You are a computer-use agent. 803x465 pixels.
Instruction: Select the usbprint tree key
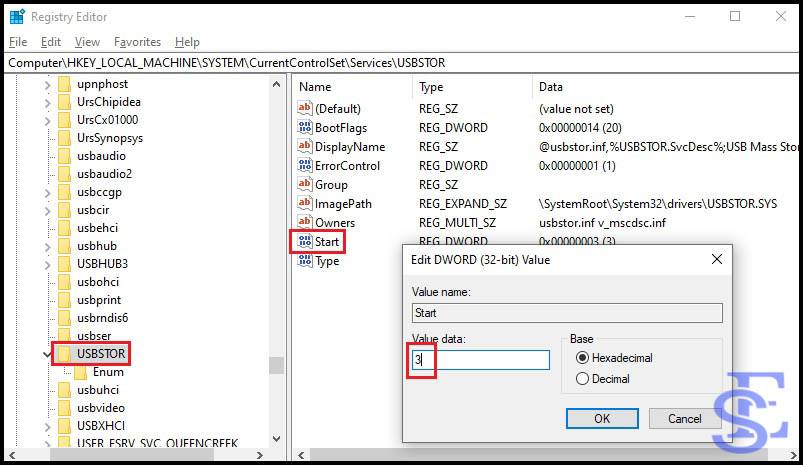[99, 300]
